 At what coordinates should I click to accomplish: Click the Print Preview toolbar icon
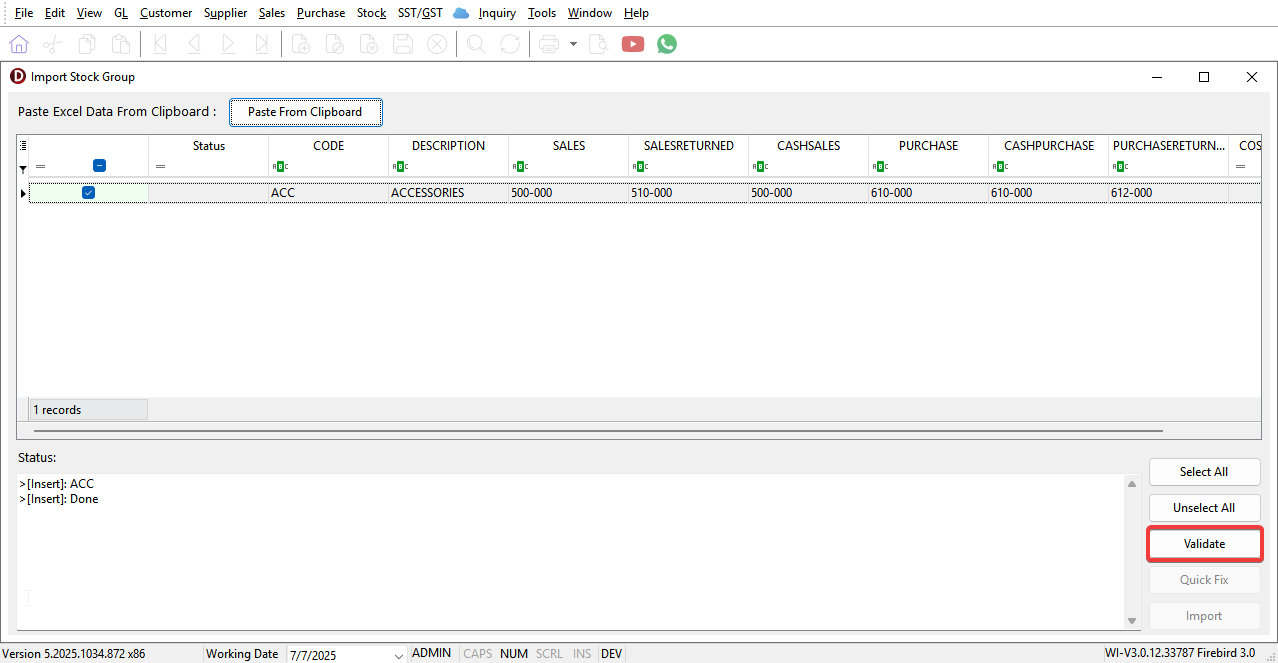tap(598, 44)
